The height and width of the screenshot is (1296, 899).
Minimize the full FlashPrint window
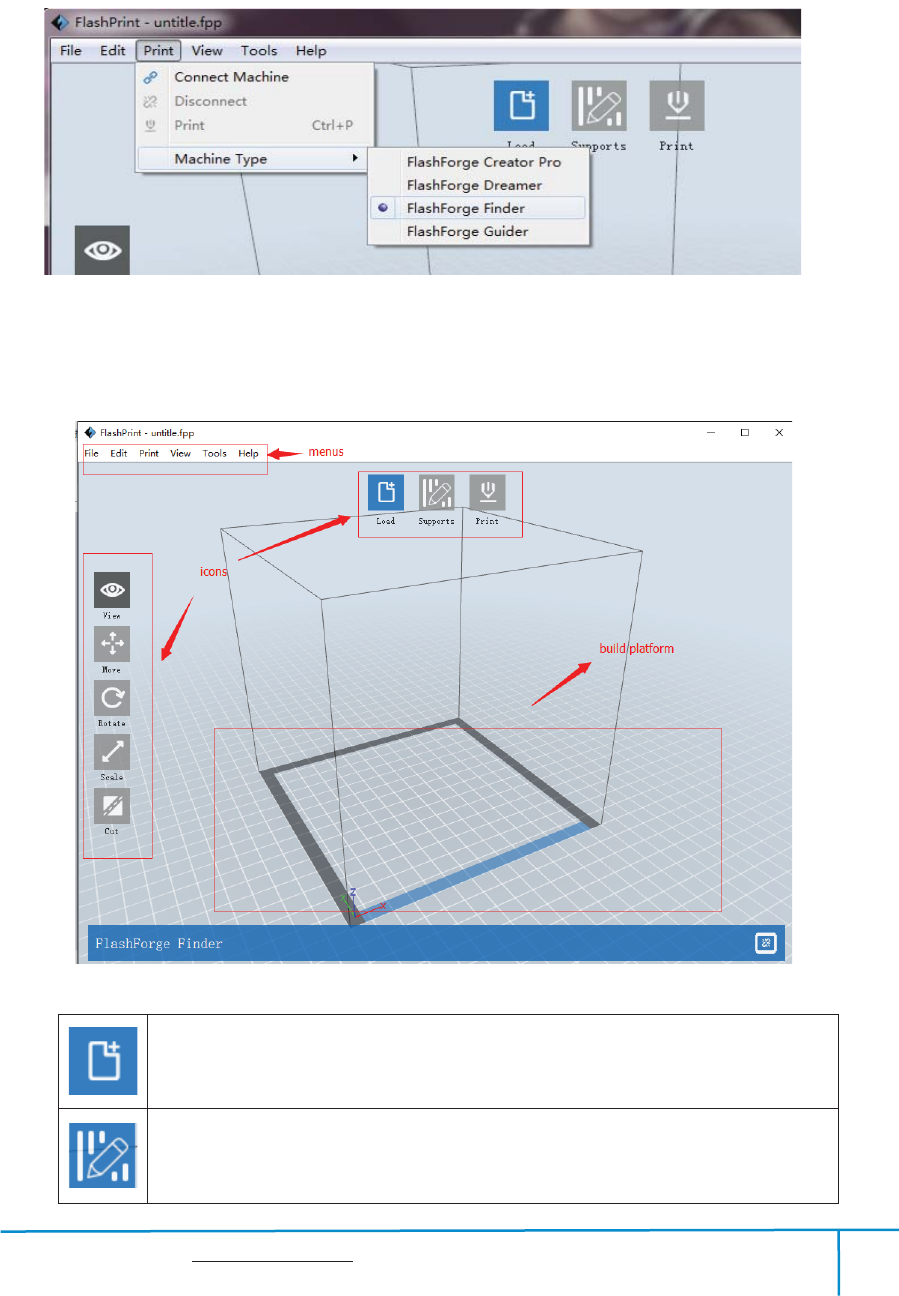pyautogui.click(x=711, y=433)
